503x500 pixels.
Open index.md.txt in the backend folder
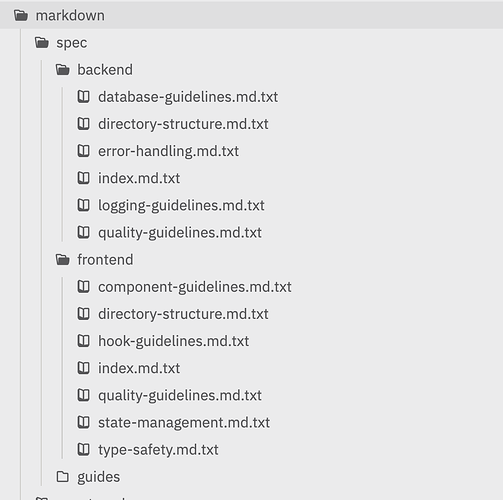[x=139, y=178]
